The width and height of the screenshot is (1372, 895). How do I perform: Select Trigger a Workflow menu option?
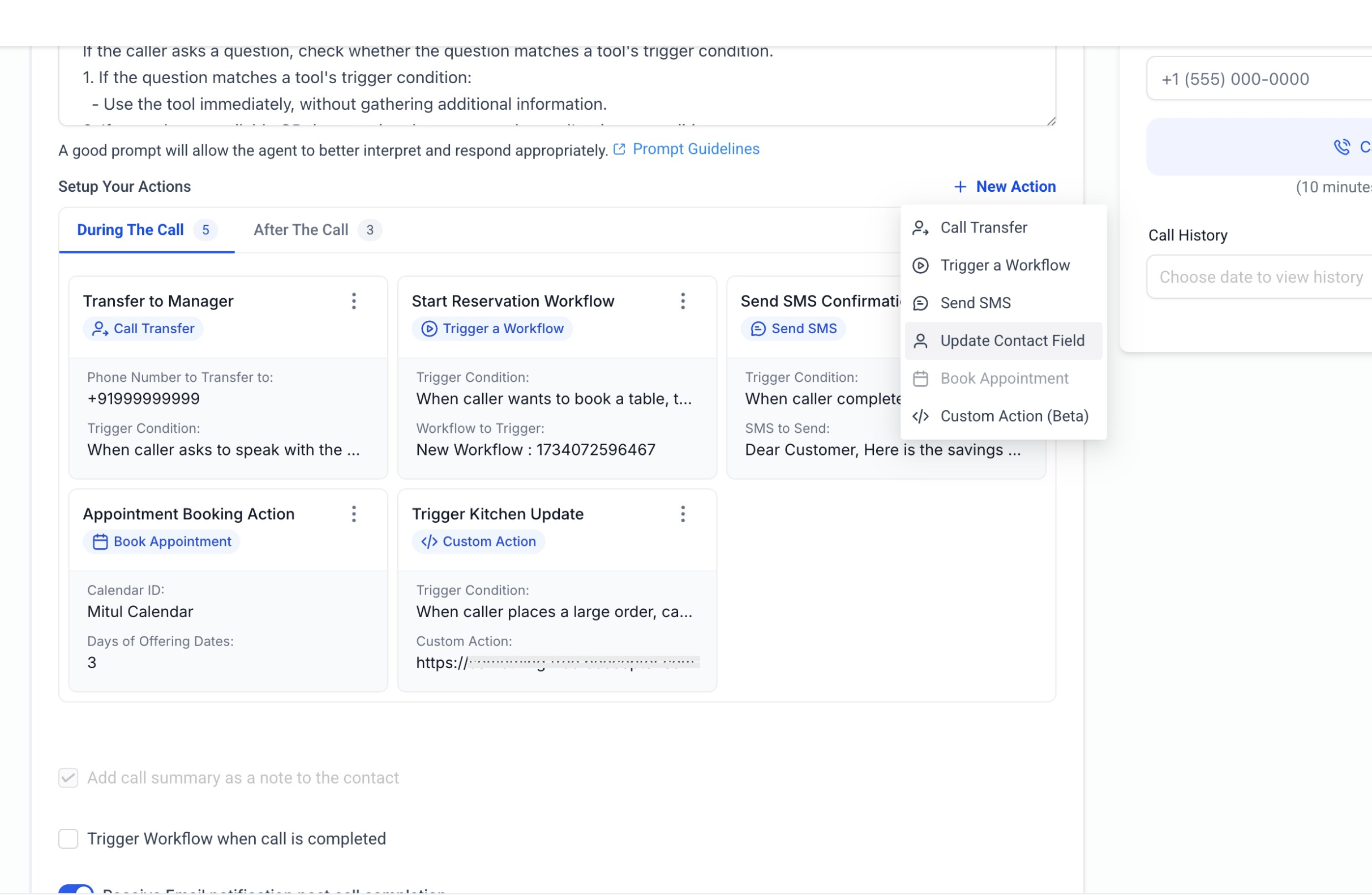coord(1003,265)
